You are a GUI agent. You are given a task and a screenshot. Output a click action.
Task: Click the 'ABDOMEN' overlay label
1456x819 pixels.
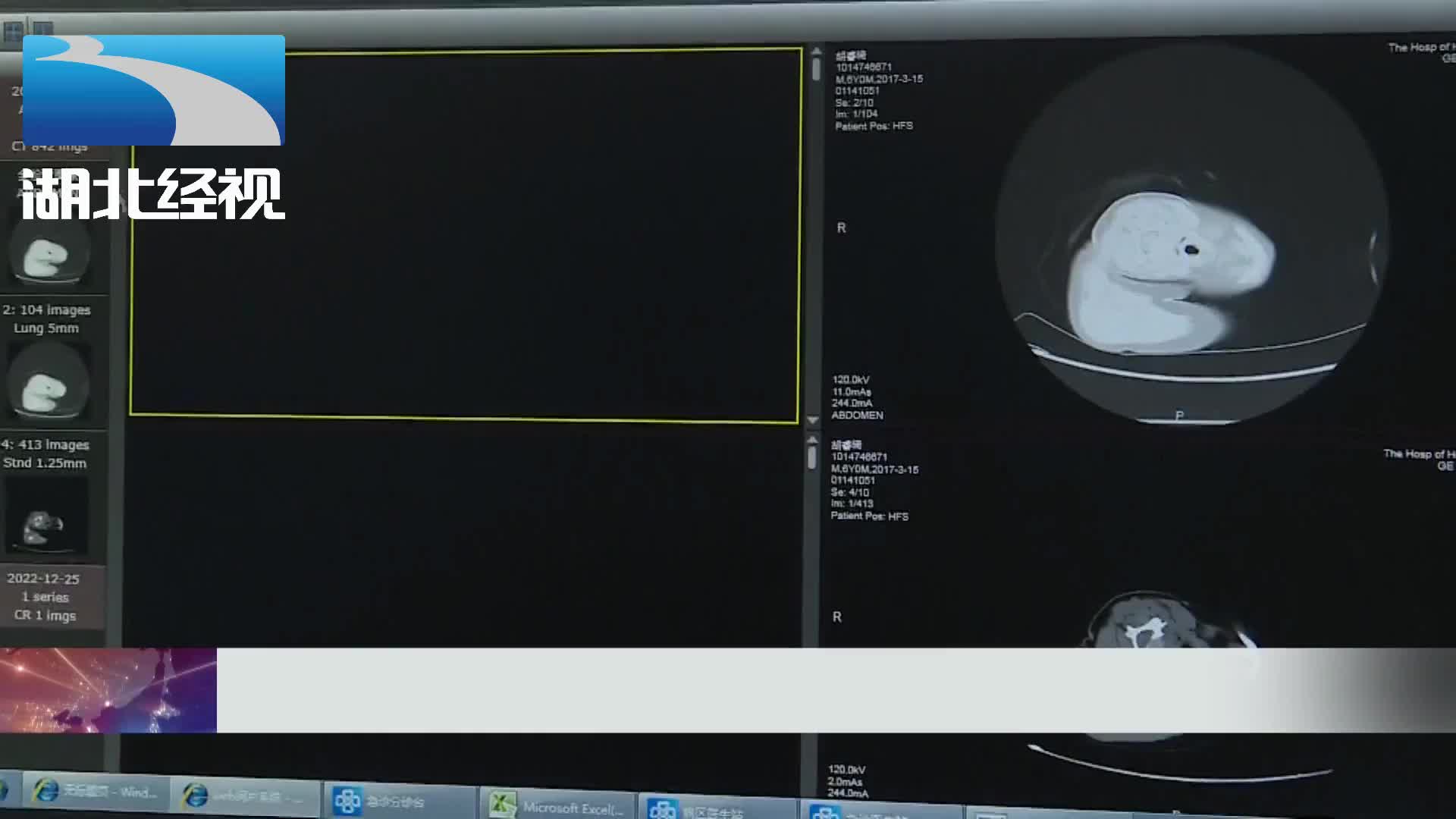858,415
